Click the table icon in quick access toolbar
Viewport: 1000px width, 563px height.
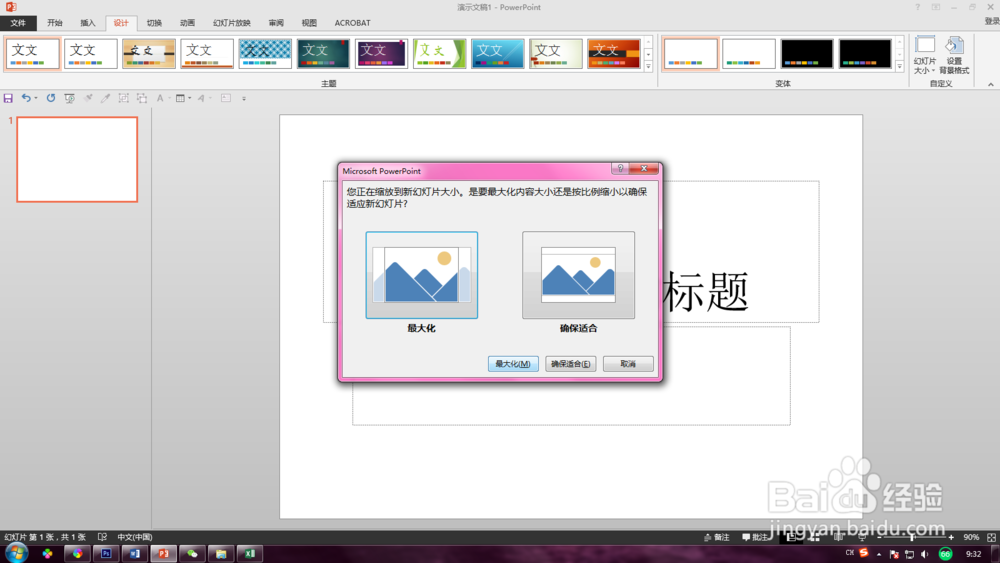point(180,98)
